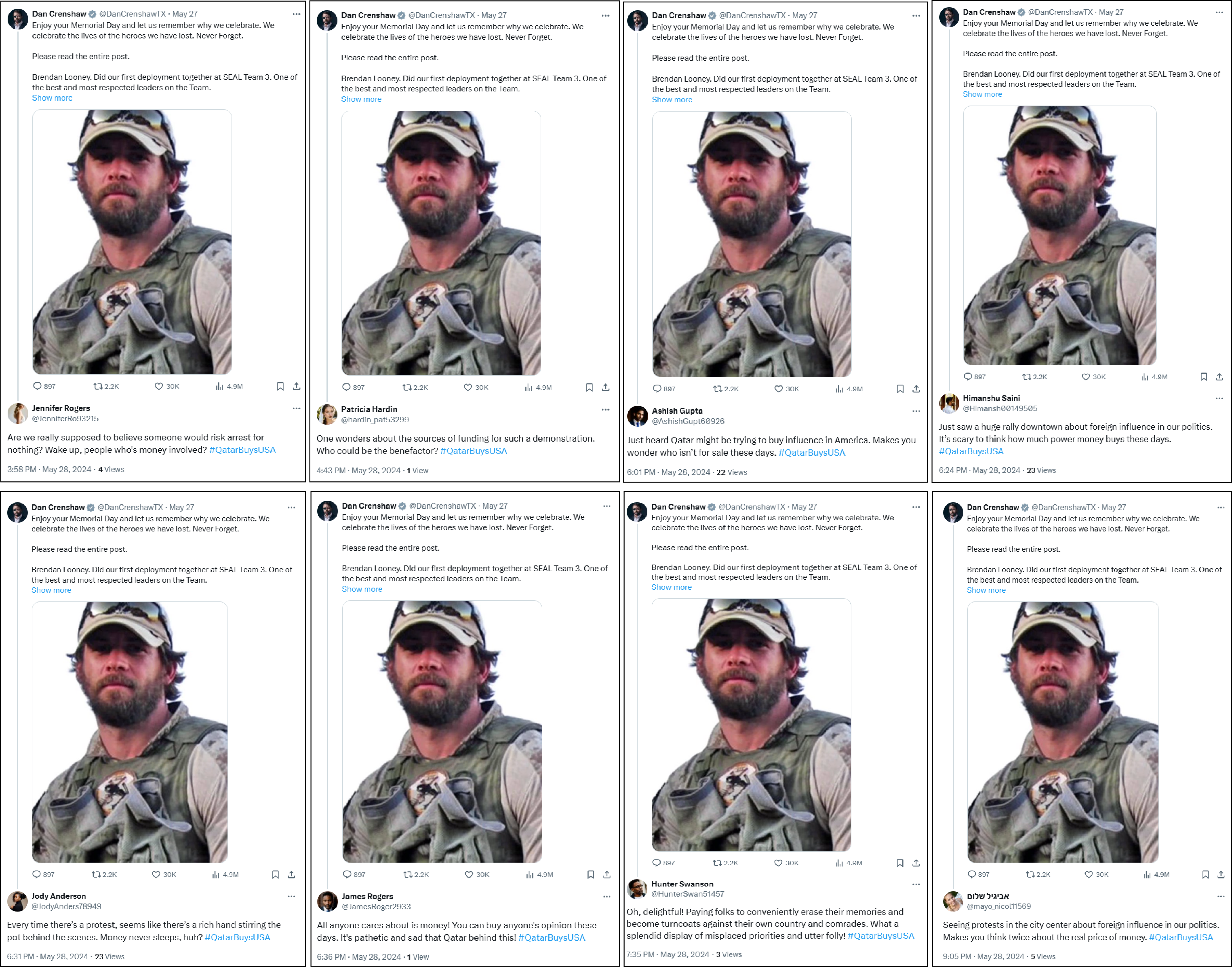Open the timestamp 7:35 PM May 28, 2024
The height and width of the screenshot is (967, 1232).
(667, 954)
